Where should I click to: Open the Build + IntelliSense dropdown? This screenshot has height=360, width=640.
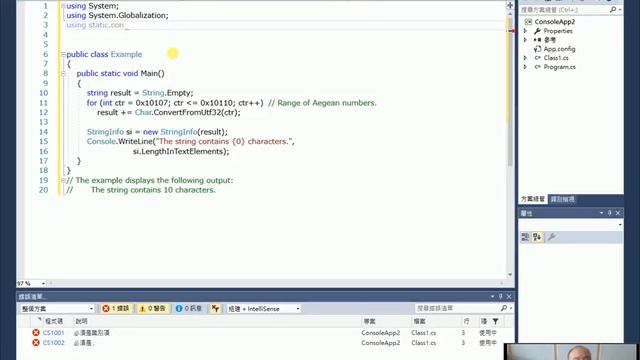[x=264, y=309]
